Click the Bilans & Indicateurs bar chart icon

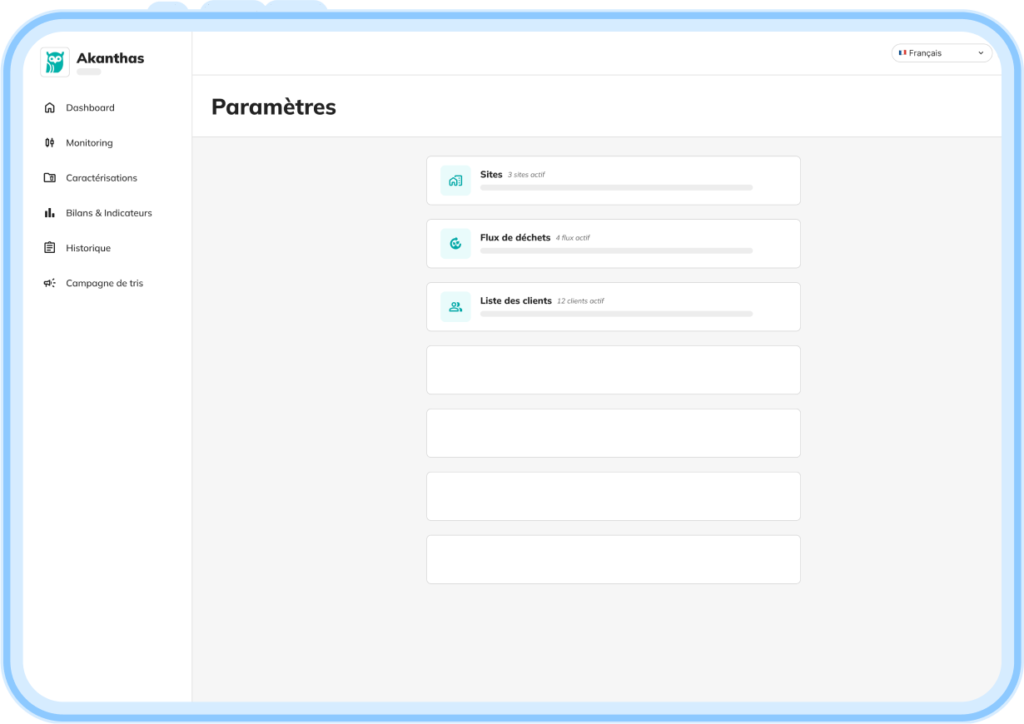[x=50, y=213]
